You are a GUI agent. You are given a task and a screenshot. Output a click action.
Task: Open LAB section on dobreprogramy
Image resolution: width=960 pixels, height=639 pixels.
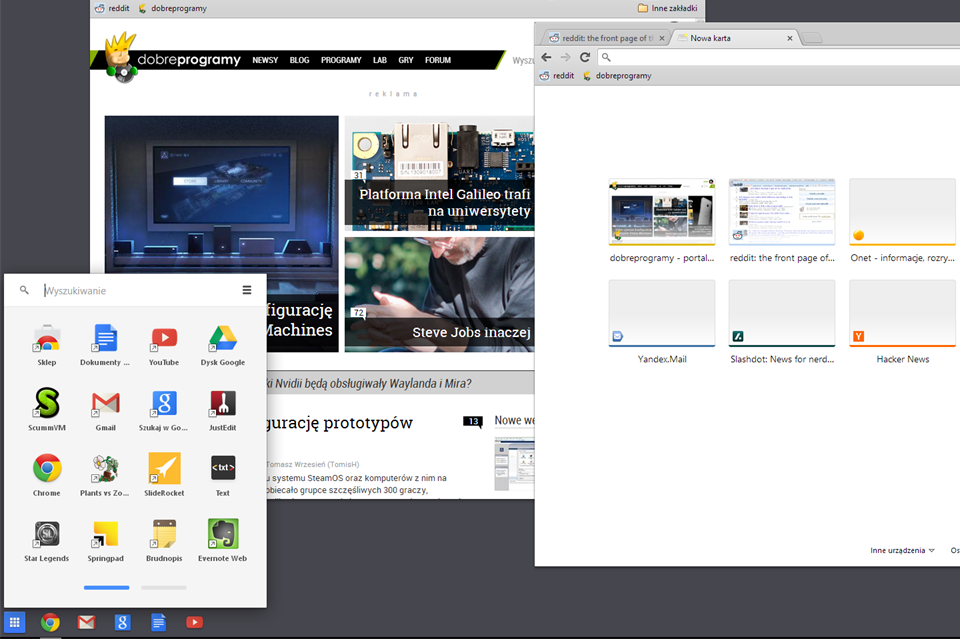pos(380,60)
